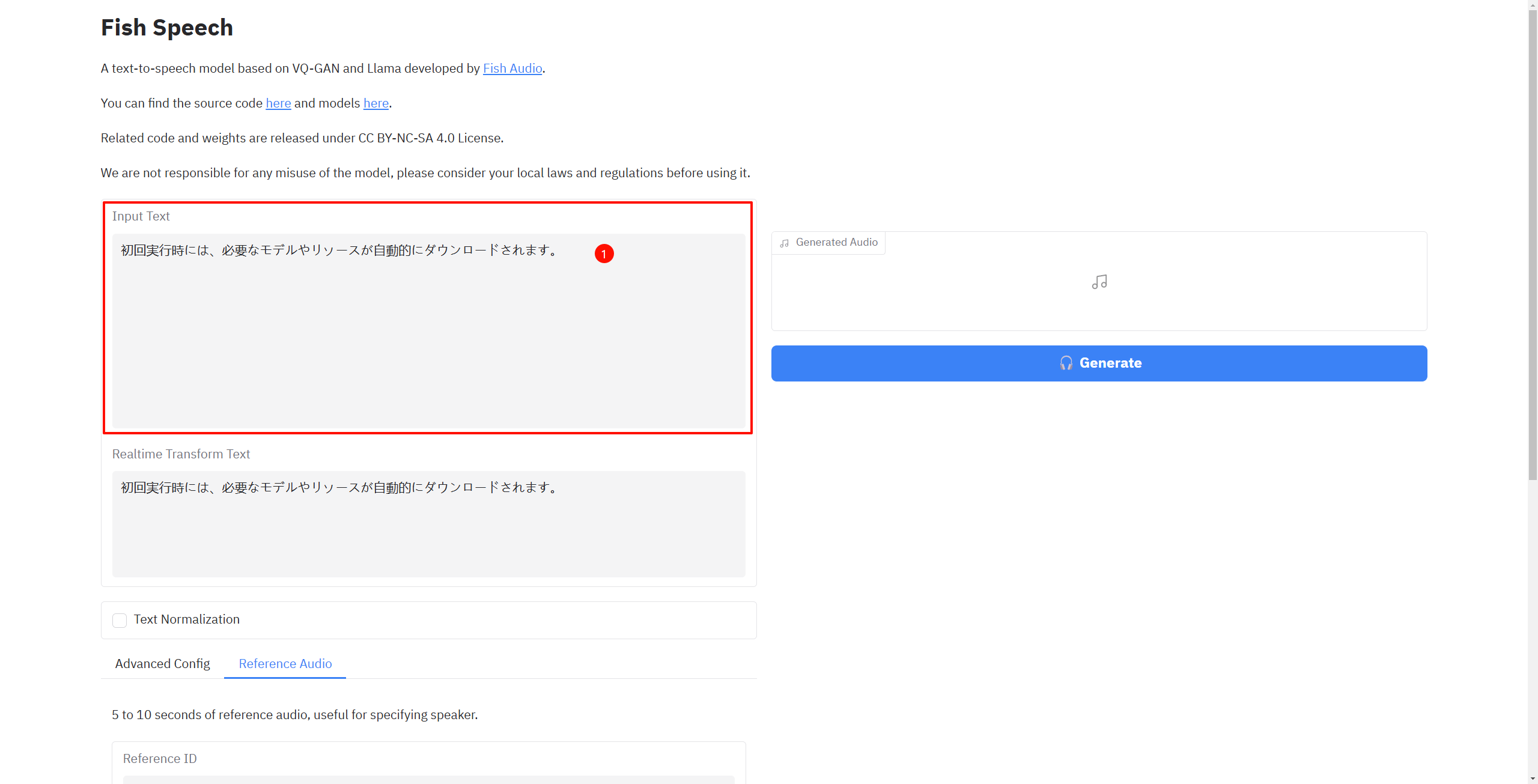The width and height of the screenshot is (1538, 784).
Task: Click the small music icon beside Generated Audio label
Action: pyautogui.click(x=784, y=243)
